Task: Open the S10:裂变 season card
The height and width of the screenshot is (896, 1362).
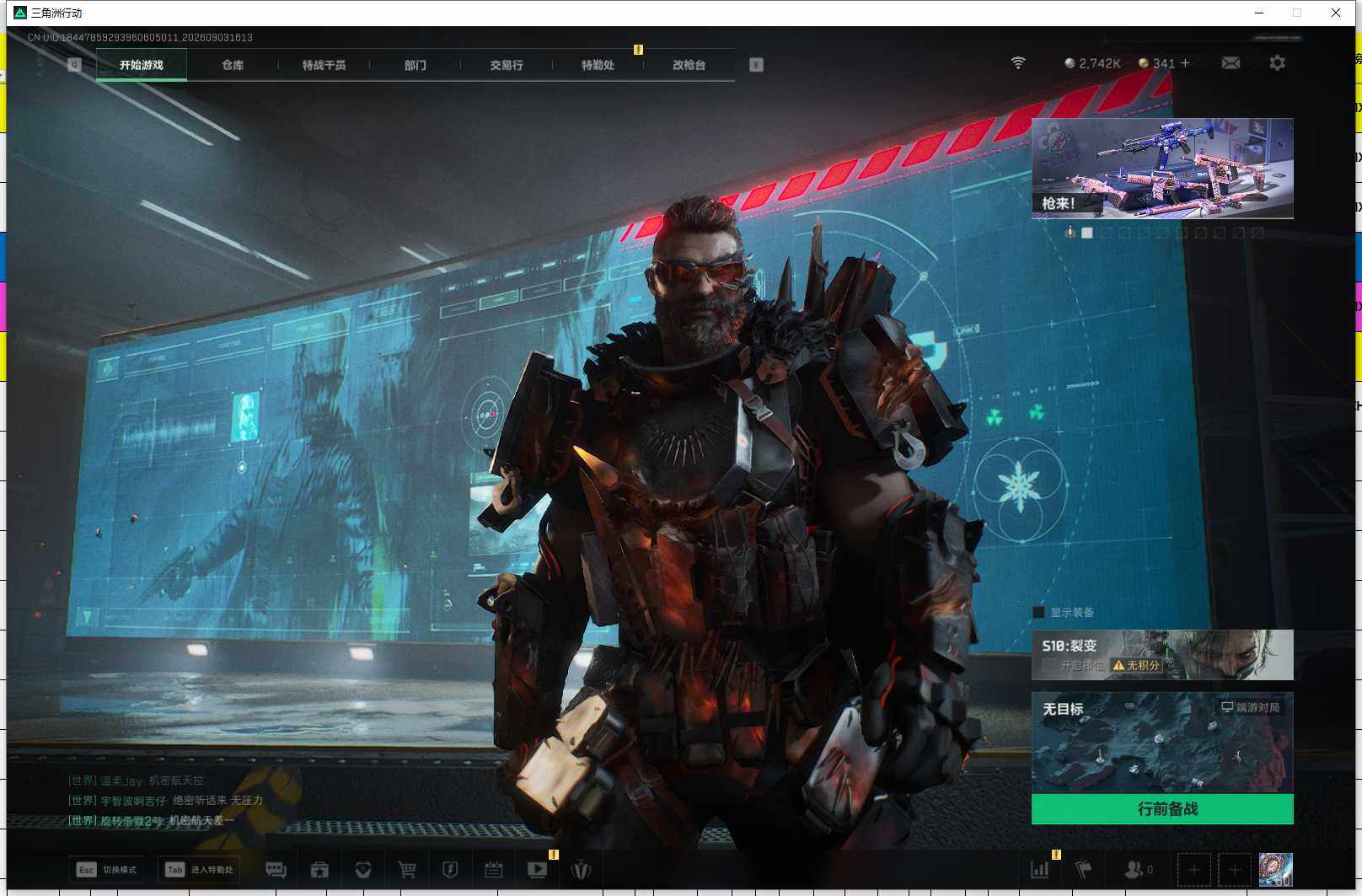Action: click(x=1162, y=655)
